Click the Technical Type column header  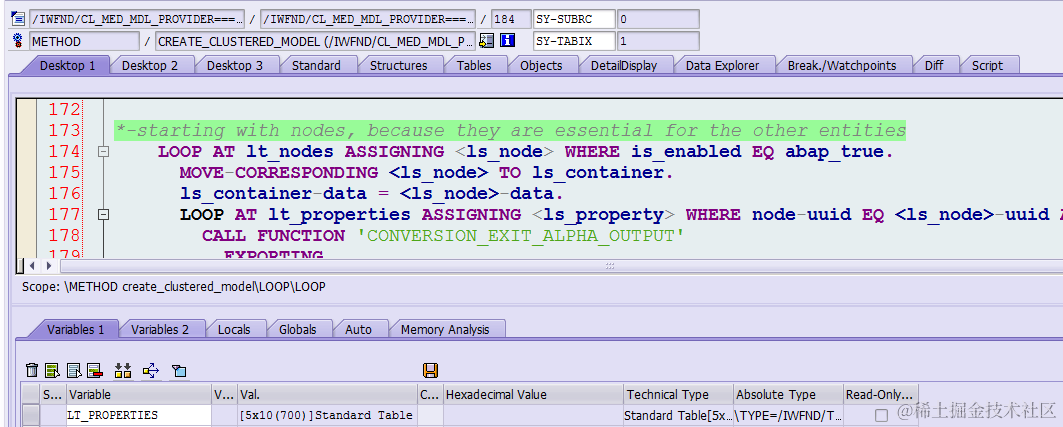coord(679,394)
